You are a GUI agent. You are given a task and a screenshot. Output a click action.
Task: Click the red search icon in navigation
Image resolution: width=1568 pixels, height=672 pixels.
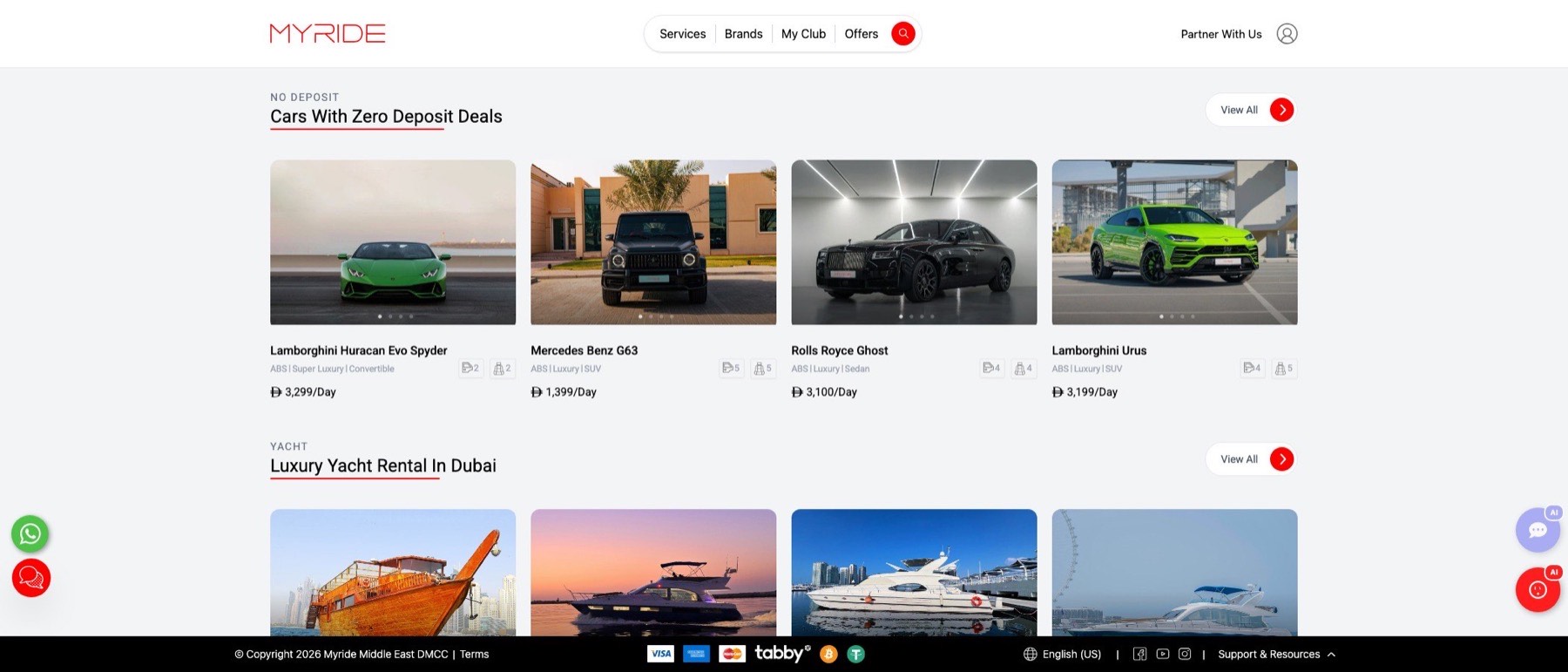click(903, 34)
